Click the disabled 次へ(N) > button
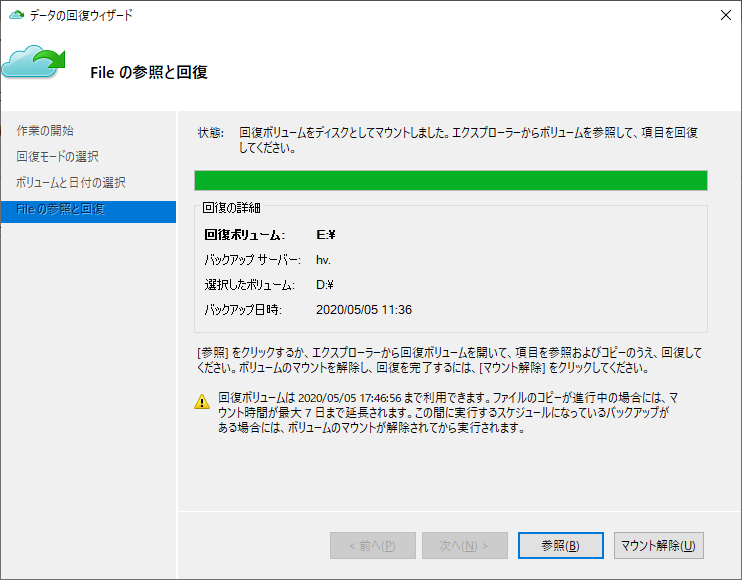Screen dimensions: 742x580 pyautogui.click(x=464, y=545)
